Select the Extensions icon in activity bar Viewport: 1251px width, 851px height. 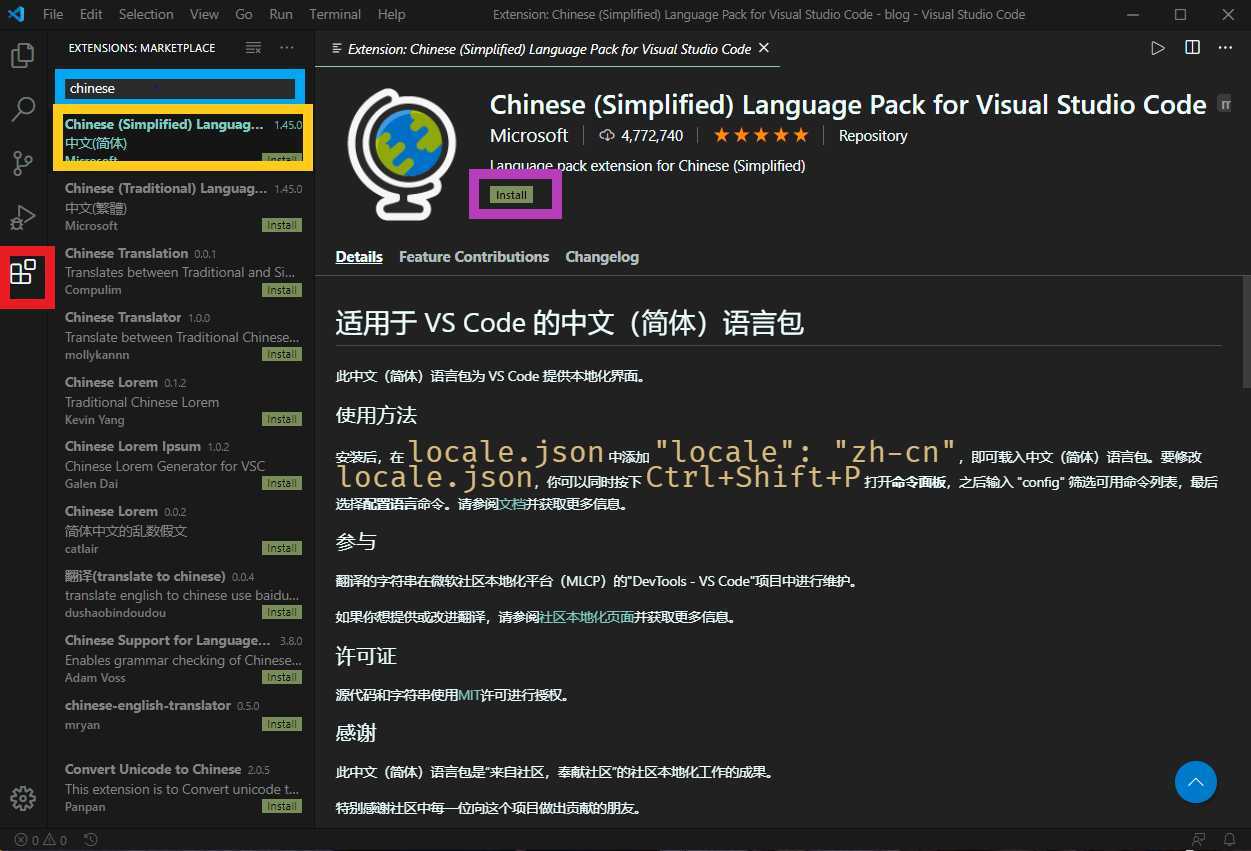click(x=23, y=271)
